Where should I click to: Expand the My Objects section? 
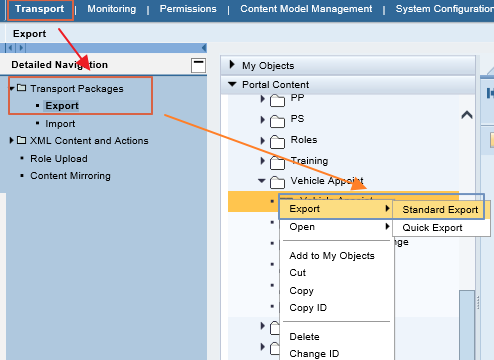(x=232, y=65)
